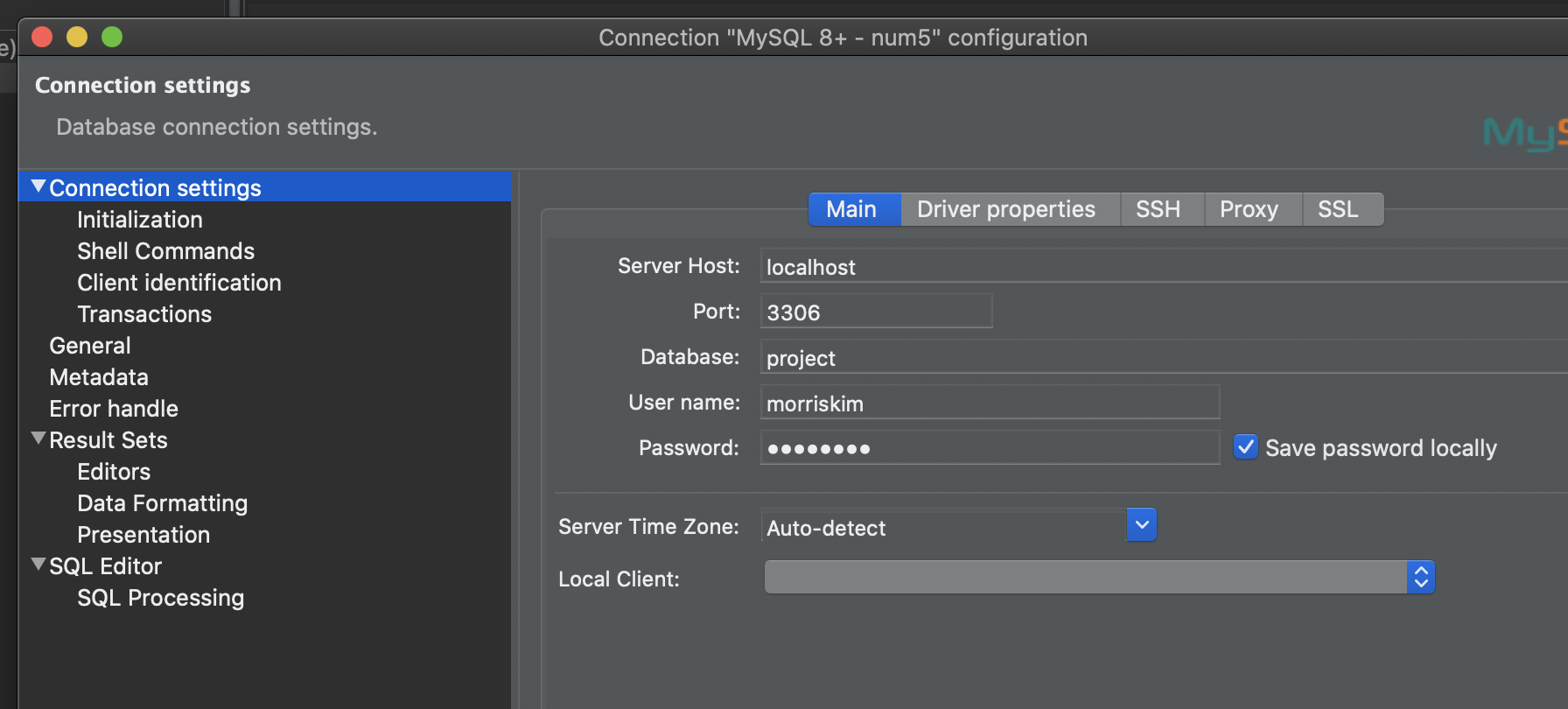Select SQL Editor tree item
Image resolution: width=1568 pixels, height=709 pixels.
click(x=106, y=565)
